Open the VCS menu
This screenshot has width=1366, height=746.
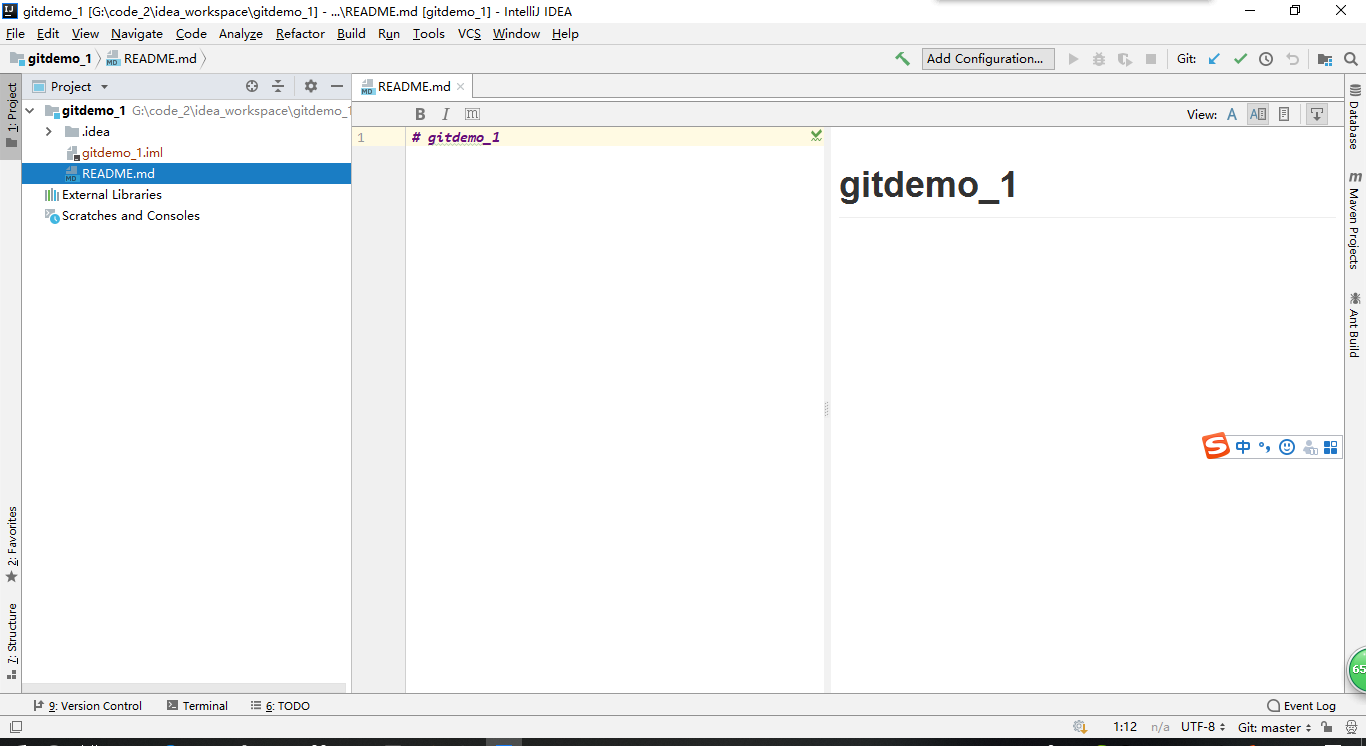pyautogui.click(x=469, y=33)
